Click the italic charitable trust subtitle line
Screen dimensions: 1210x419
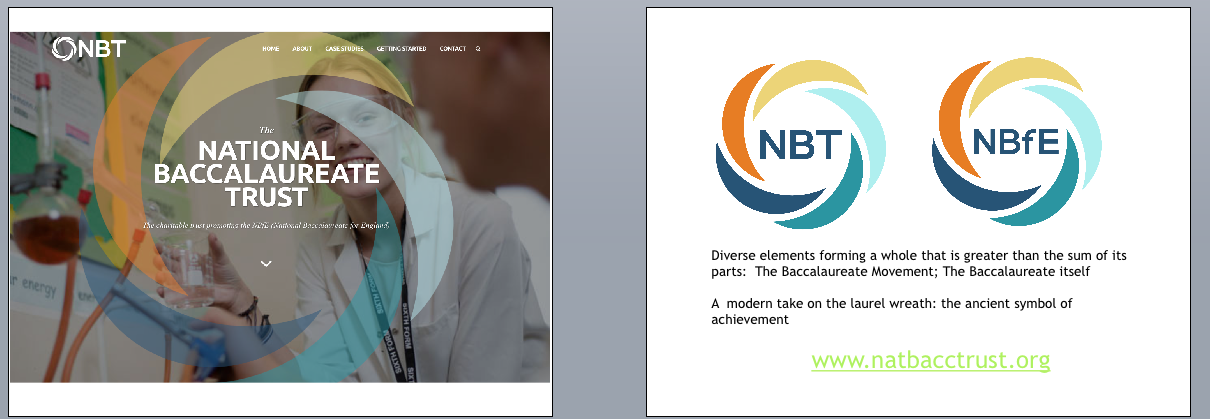pos(266,226)
